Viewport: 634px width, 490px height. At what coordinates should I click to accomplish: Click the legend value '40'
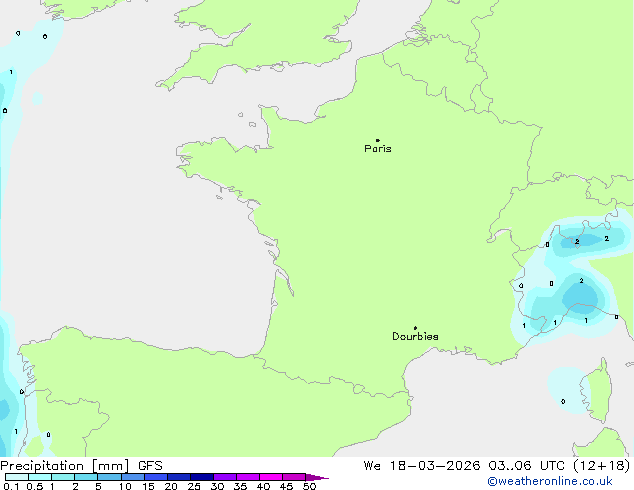click(263, 486)
